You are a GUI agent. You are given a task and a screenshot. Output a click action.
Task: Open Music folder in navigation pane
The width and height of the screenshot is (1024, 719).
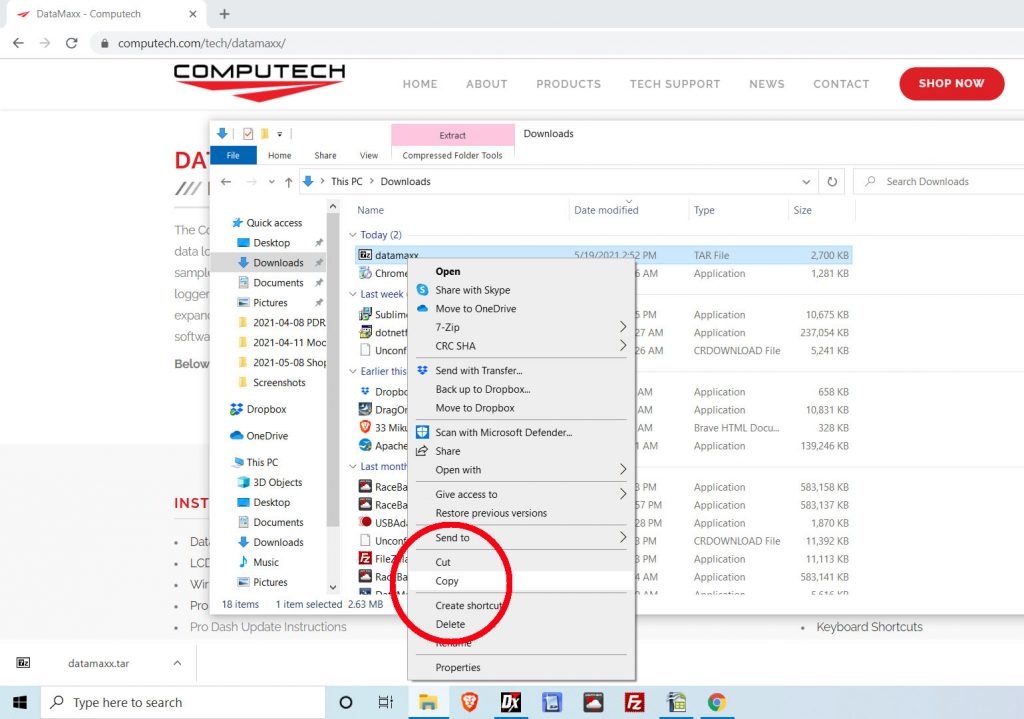tap(266, 562)
